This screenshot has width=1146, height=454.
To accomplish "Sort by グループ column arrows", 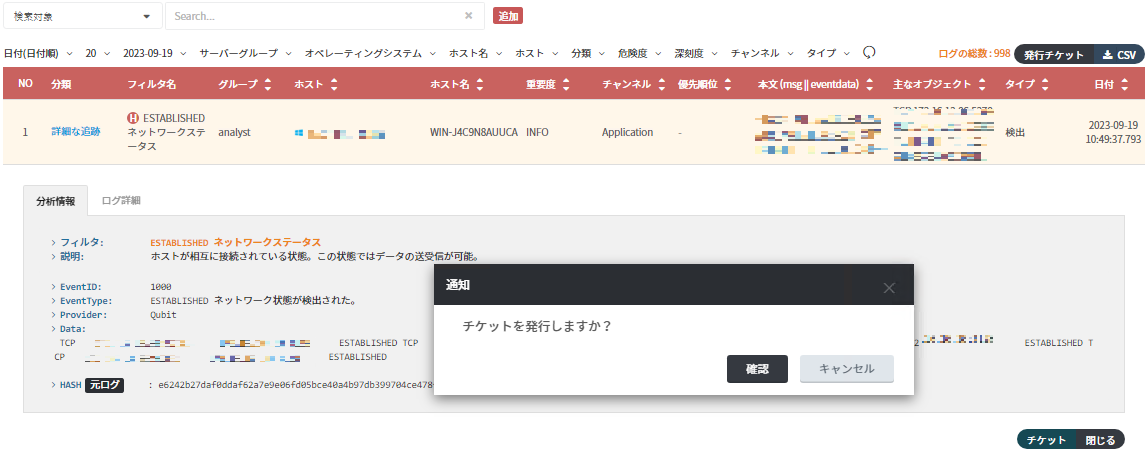I will [x=267, y=85].
